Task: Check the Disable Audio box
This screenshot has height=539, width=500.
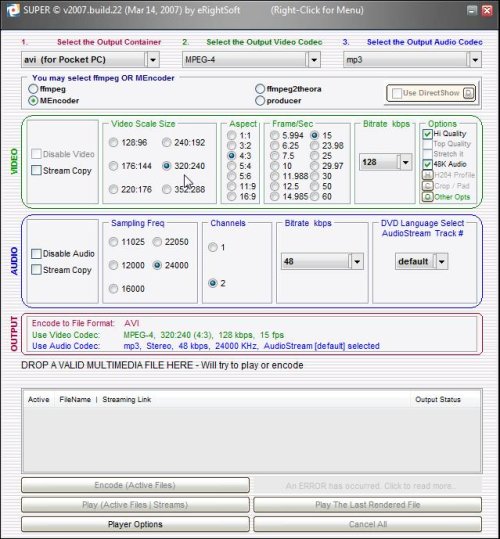Action: 36,254
